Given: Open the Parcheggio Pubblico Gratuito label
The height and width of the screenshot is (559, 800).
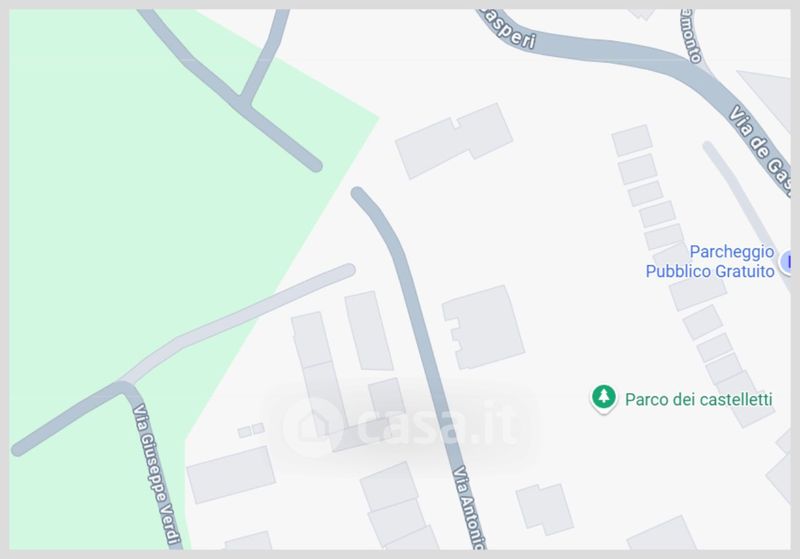Looking at the screenshot, I should tap(710, 261).
